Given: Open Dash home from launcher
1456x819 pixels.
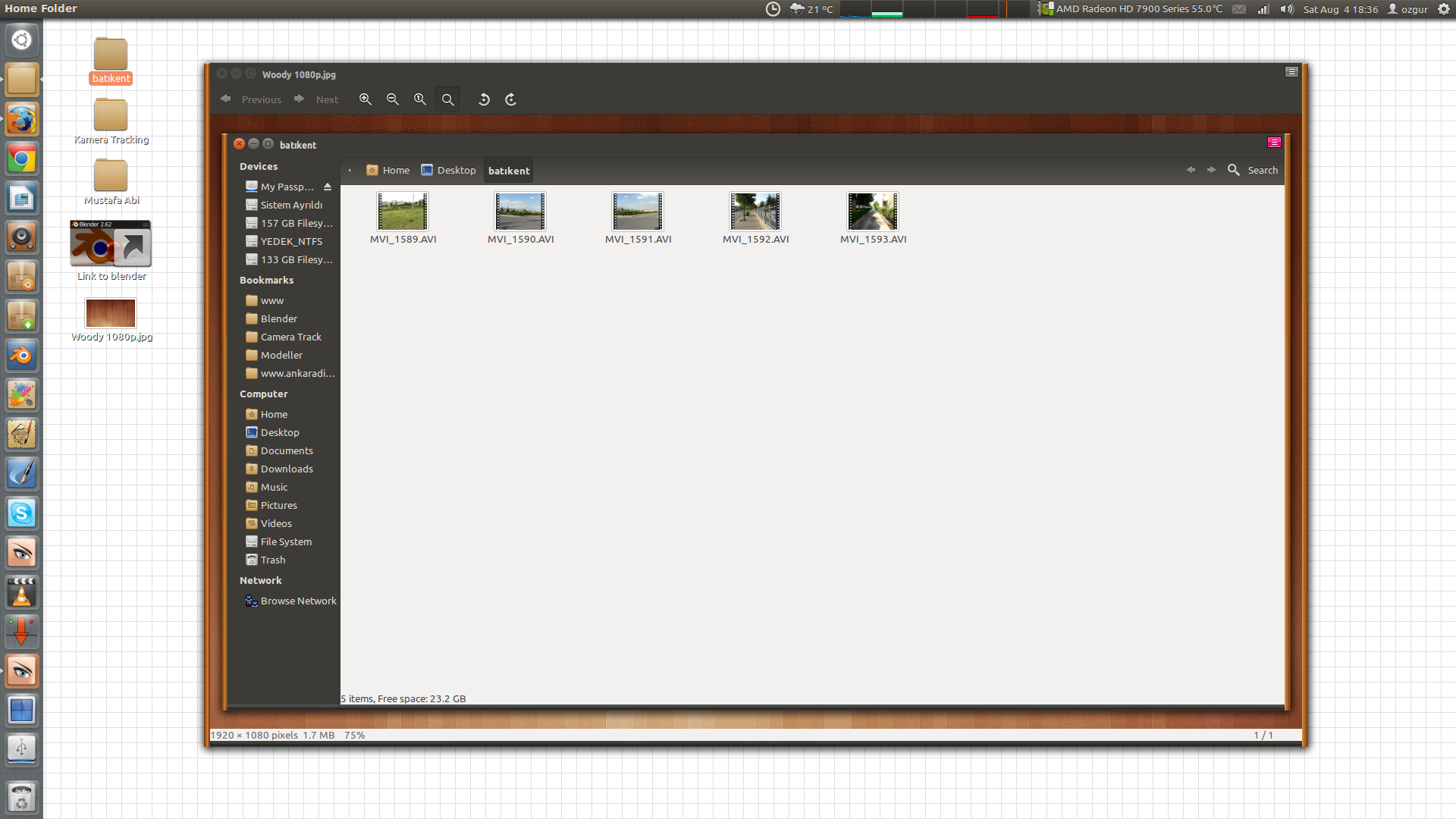Looking at the screenshot, I should tap(21, 39).
